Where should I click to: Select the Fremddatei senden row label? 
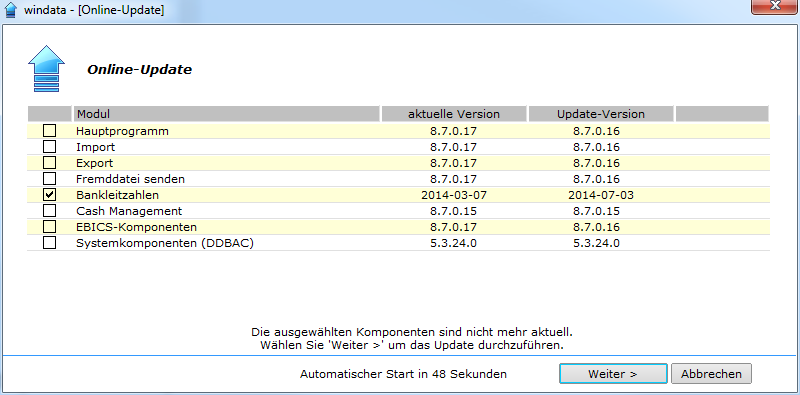[131, 179]
